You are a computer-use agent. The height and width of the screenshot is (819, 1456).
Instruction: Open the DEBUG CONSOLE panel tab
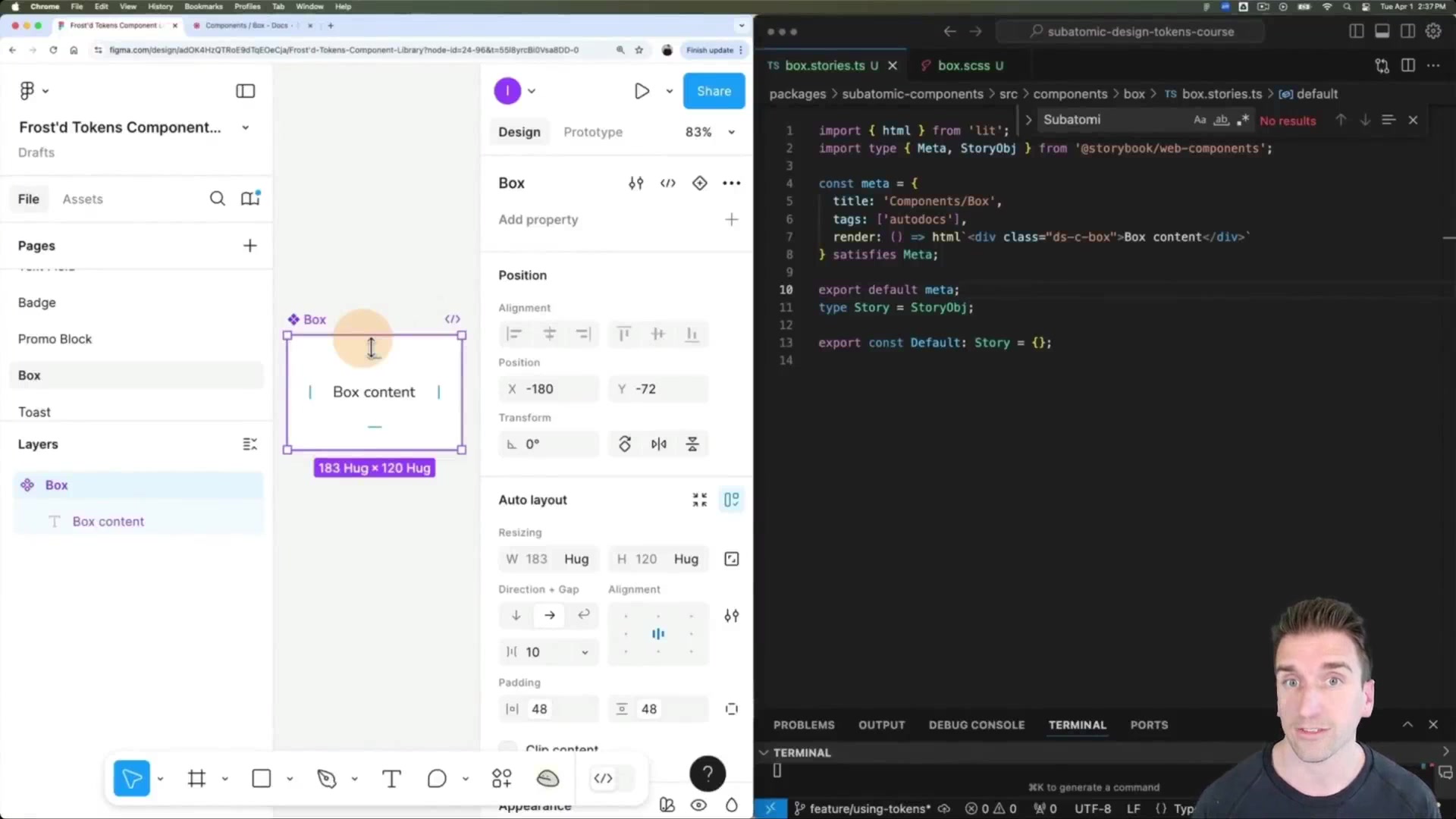coord(977,726)
